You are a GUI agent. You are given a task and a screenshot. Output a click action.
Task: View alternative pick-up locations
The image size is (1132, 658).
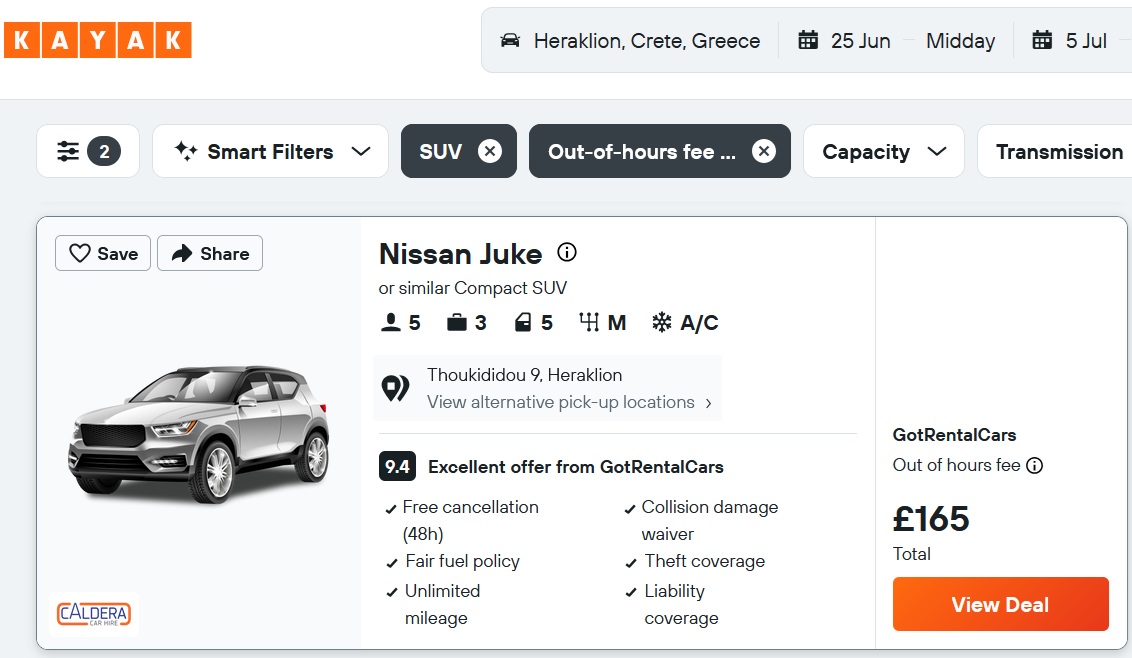569,402
